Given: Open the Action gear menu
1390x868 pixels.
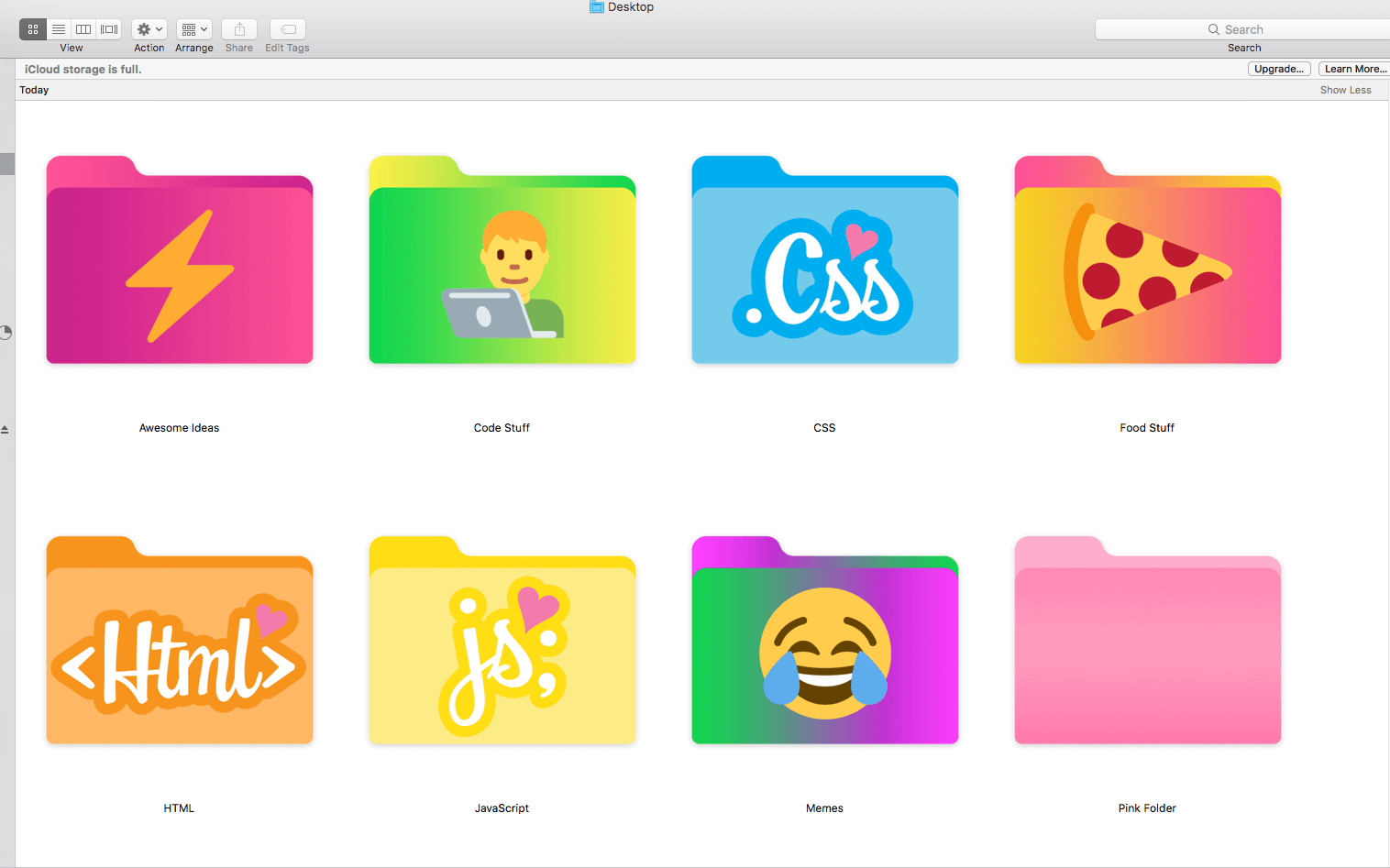Looking at the screenshot, I should 142,28.
